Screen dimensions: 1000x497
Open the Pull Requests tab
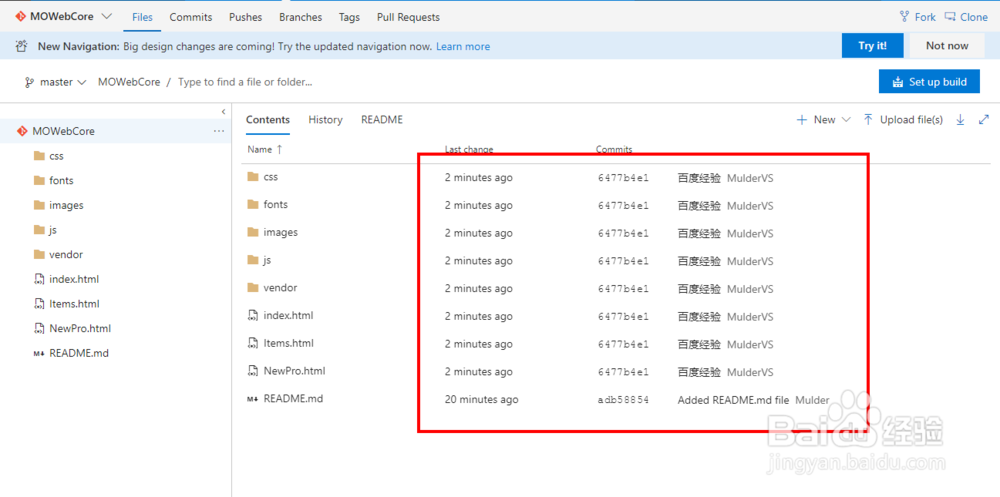coord(408,17)
